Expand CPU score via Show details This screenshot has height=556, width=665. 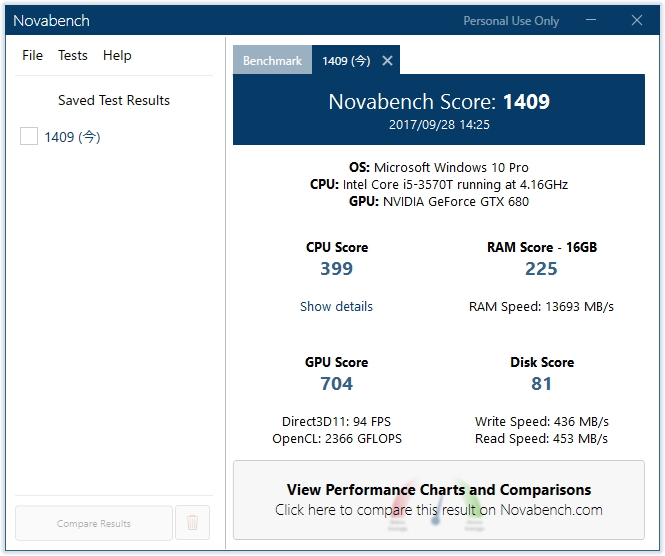click(336, 306)
